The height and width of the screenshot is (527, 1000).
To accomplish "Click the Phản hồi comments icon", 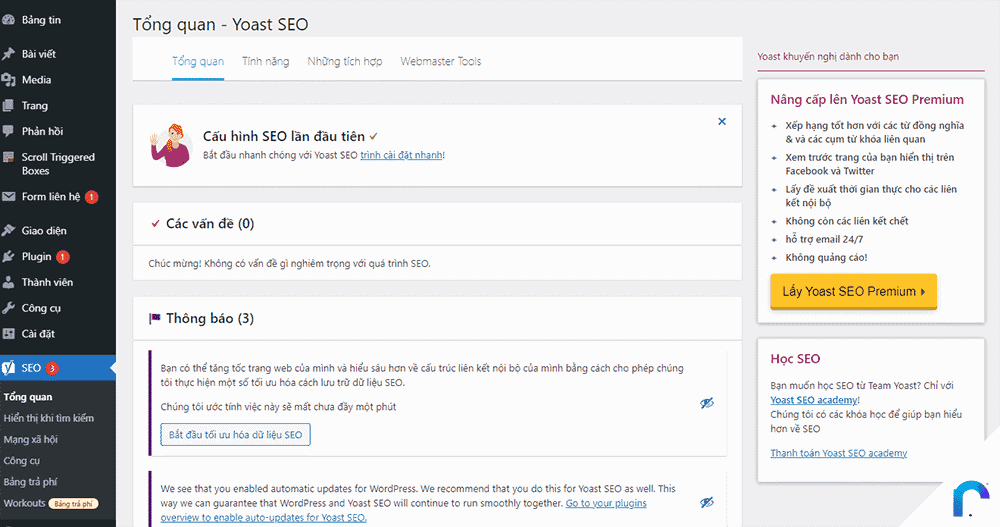I will pyautogui.click(x=8, y=131).
